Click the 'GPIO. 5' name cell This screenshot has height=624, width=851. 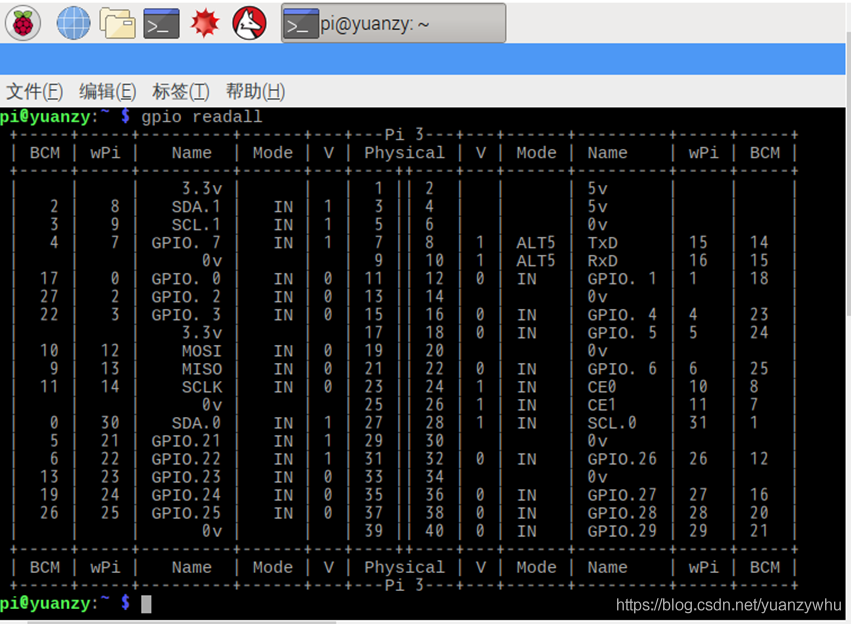(x=622, y=333)
